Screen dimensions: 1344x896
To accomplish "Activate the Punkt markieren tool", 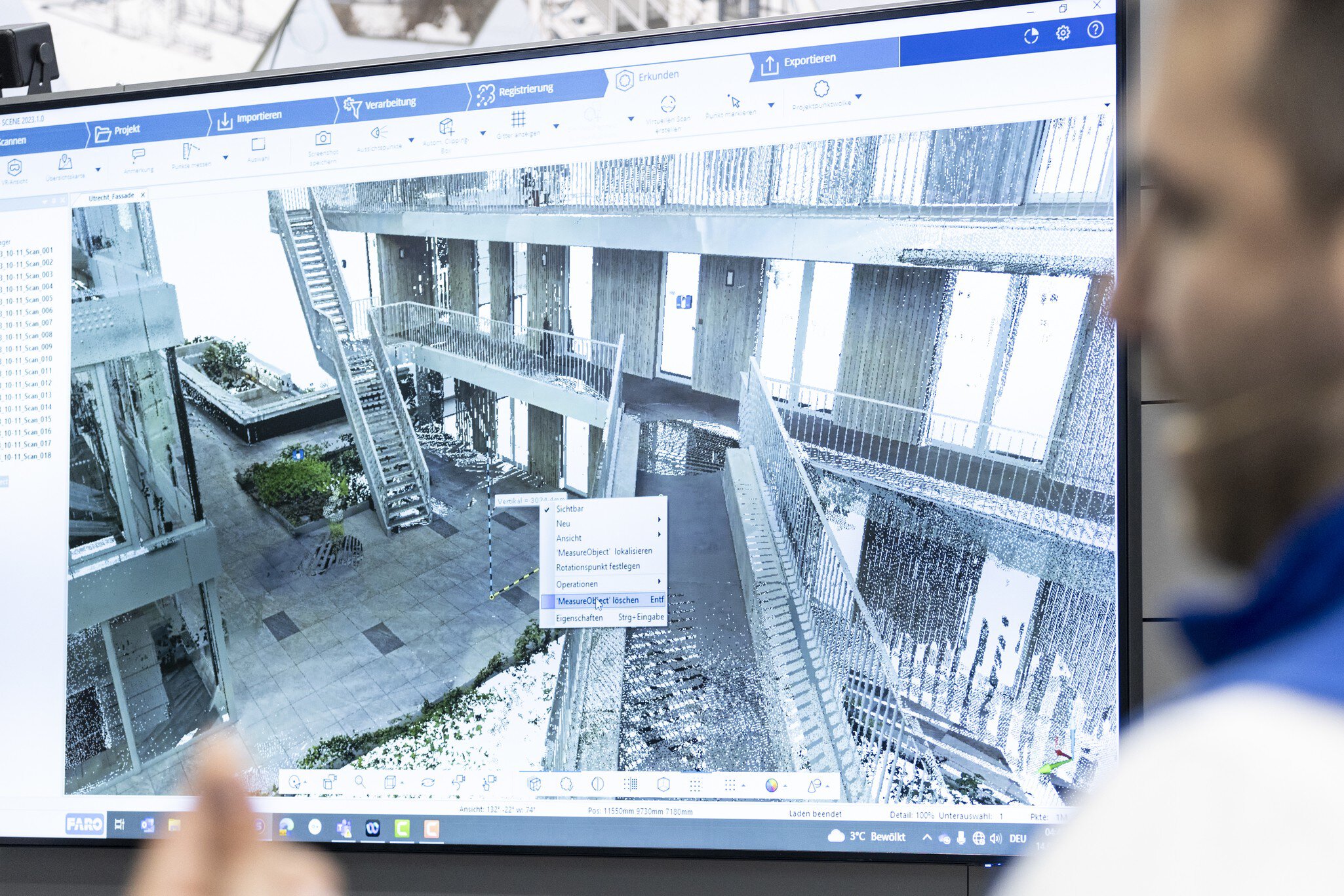I will coord(732,106).
